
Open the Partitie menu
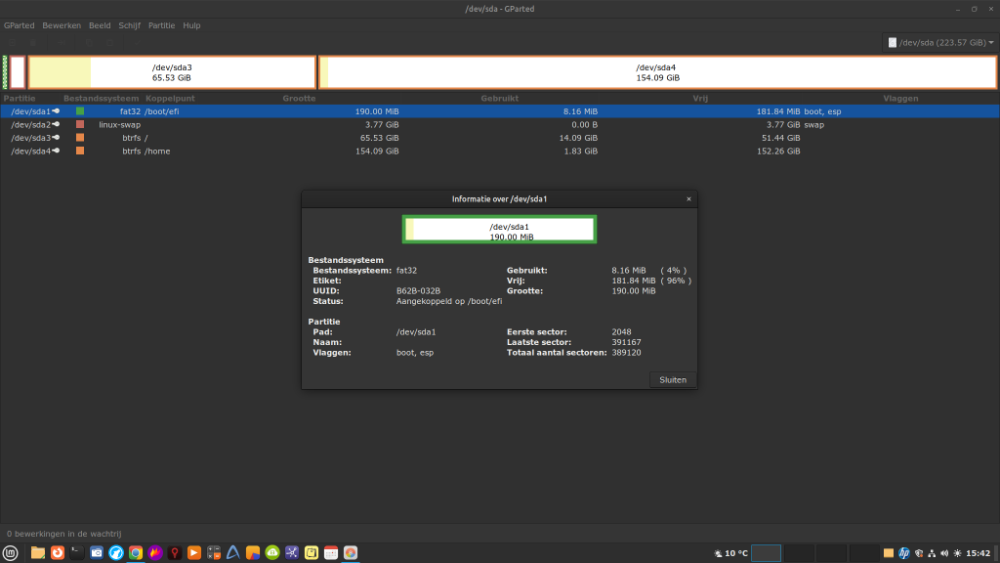(x=161, y=25)
